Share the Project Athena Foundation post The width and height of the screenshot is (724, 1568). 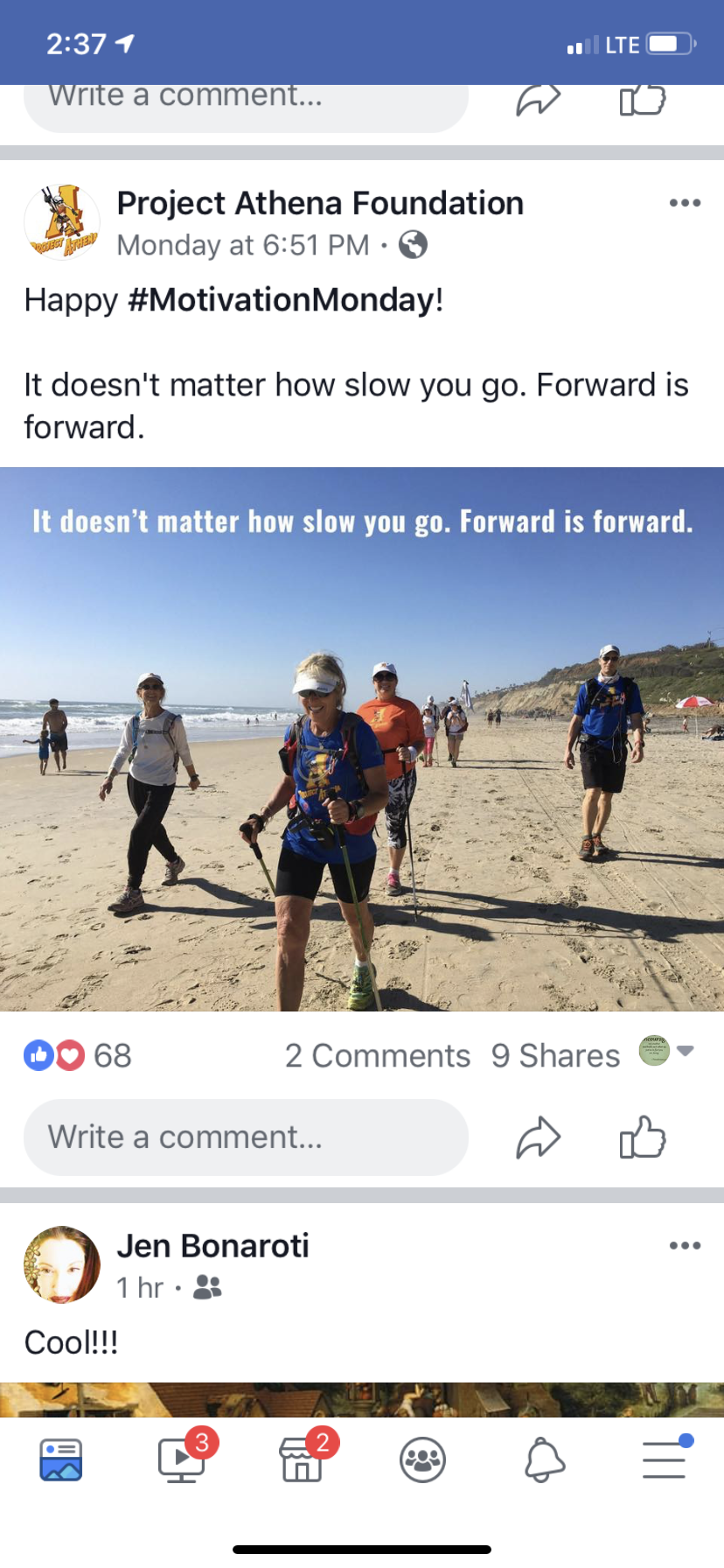tap(538, 1137)
